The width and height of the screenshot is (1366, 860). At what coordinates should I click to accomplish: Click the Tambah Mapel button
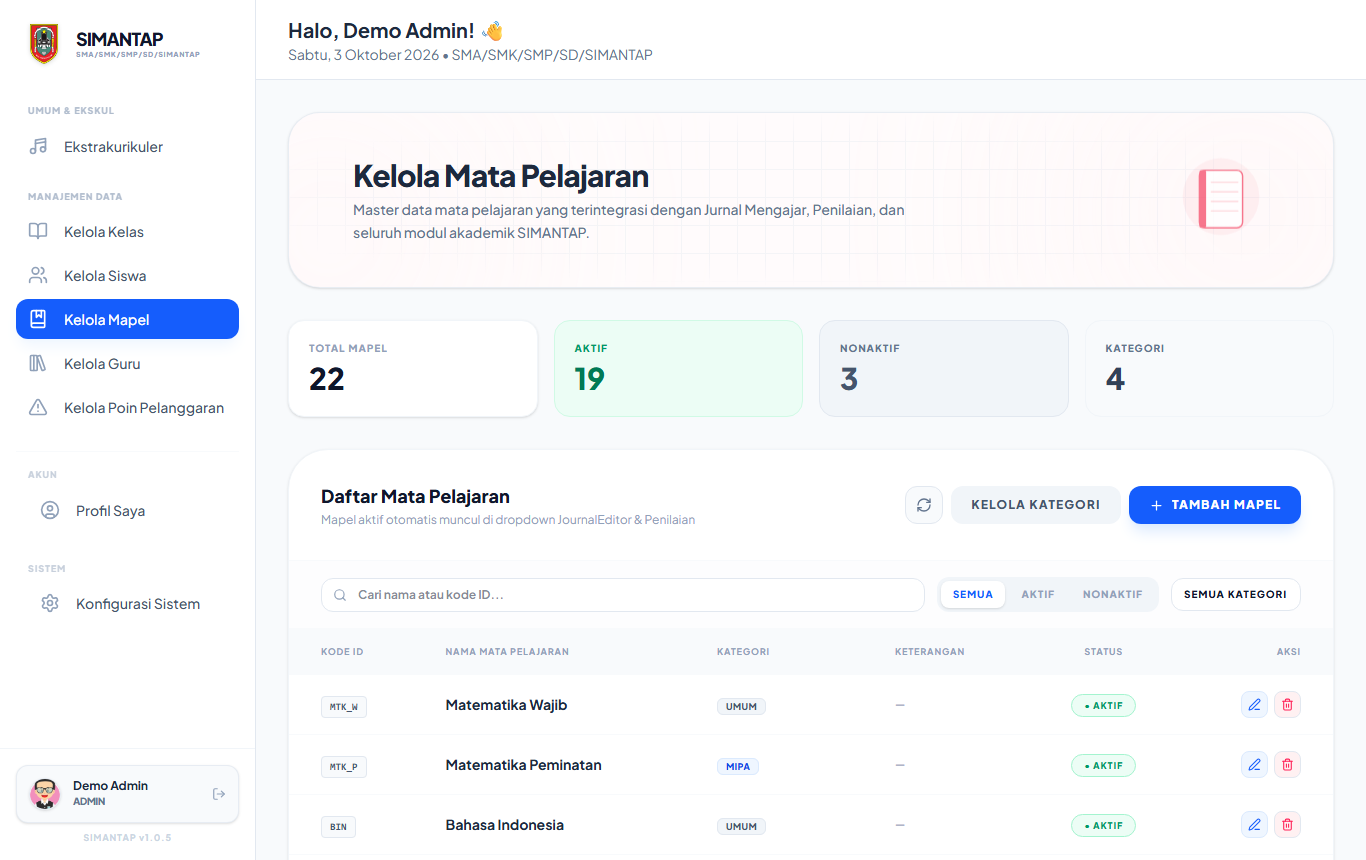pos(1215,505)
